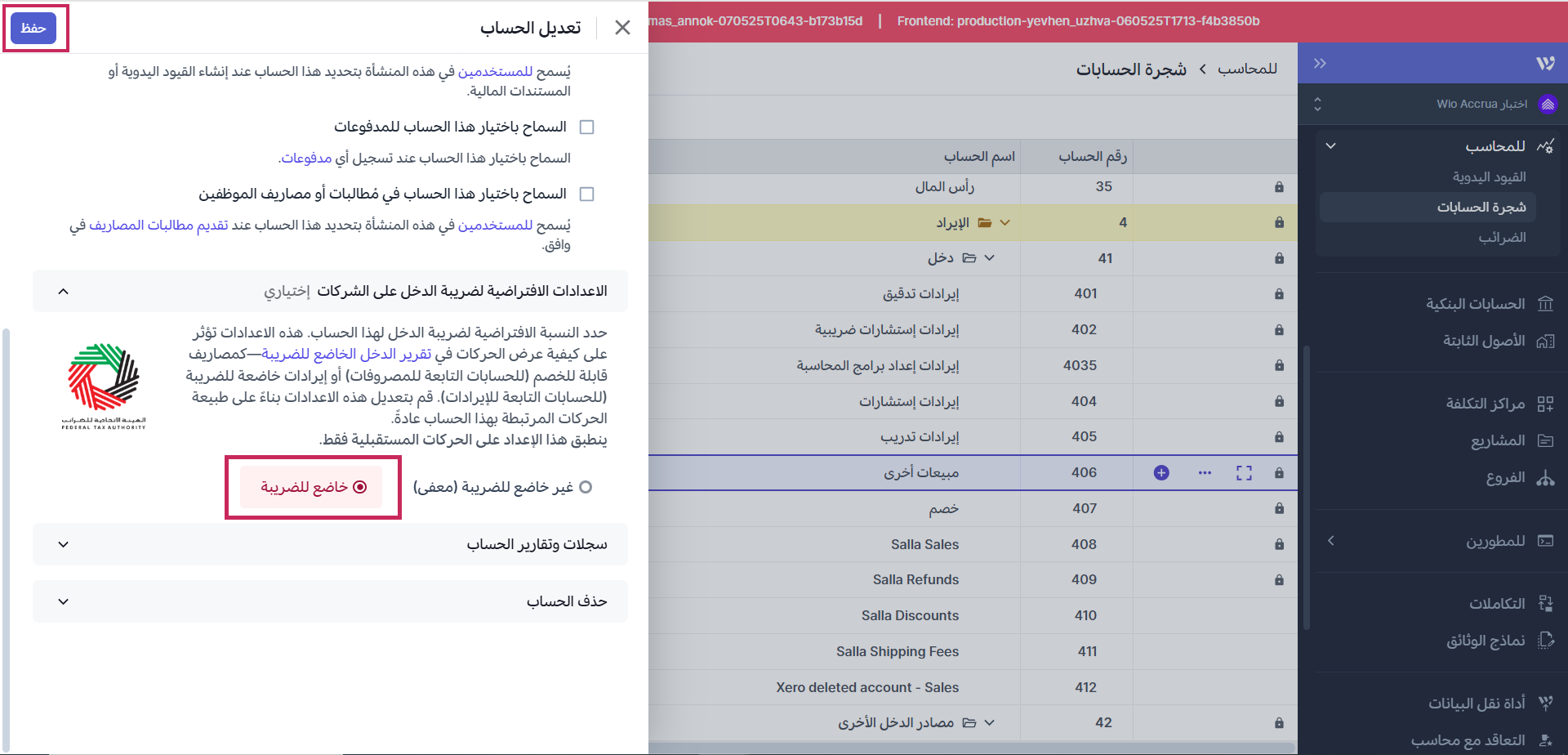Enable the allow account for payments checkbox

(x=586, y=127)
